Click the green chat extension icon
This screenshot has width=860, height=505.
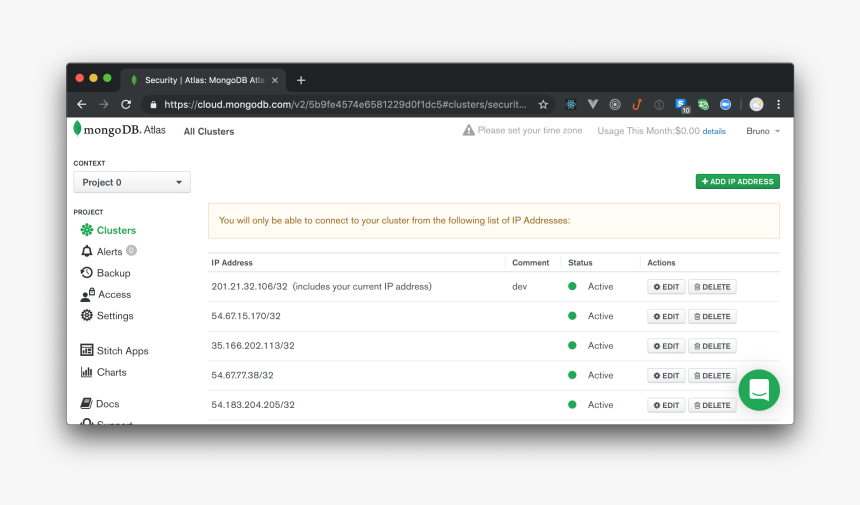(703, 105)
